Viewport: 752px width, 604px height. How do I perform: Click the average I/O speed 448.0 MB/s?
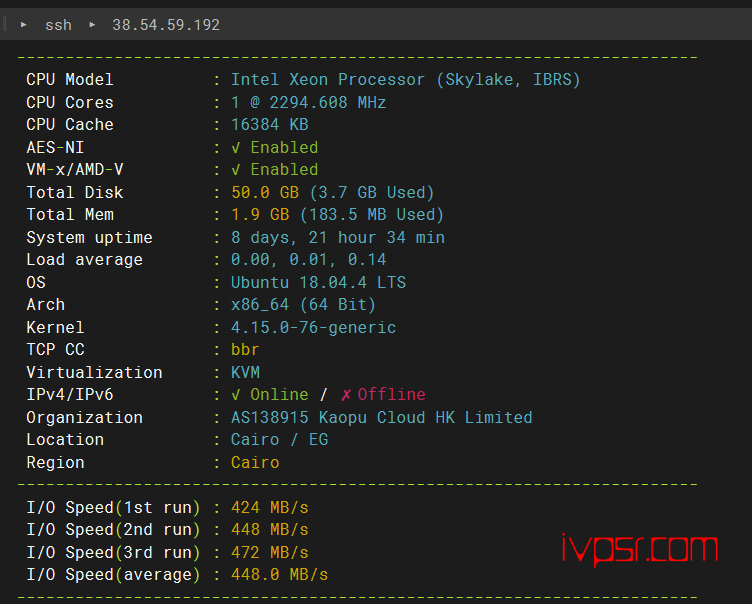(x=280, y=574)
